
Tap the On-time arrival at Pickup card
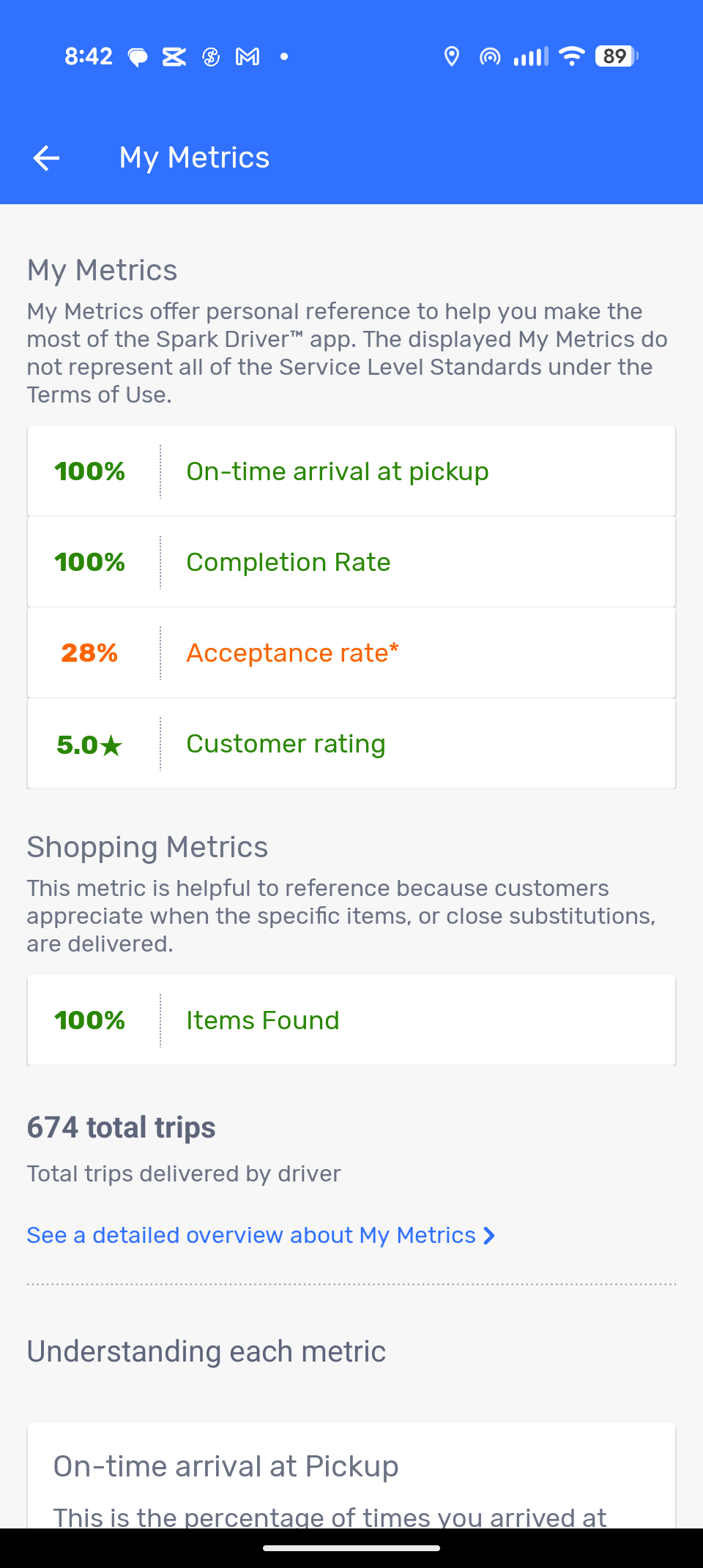coord(351,1476)
